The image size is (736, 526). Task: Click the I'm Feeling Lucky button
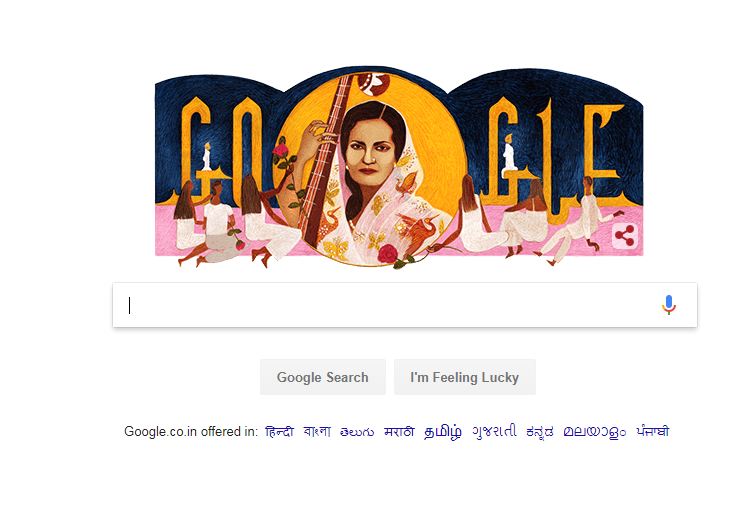[x=465, y=377]
